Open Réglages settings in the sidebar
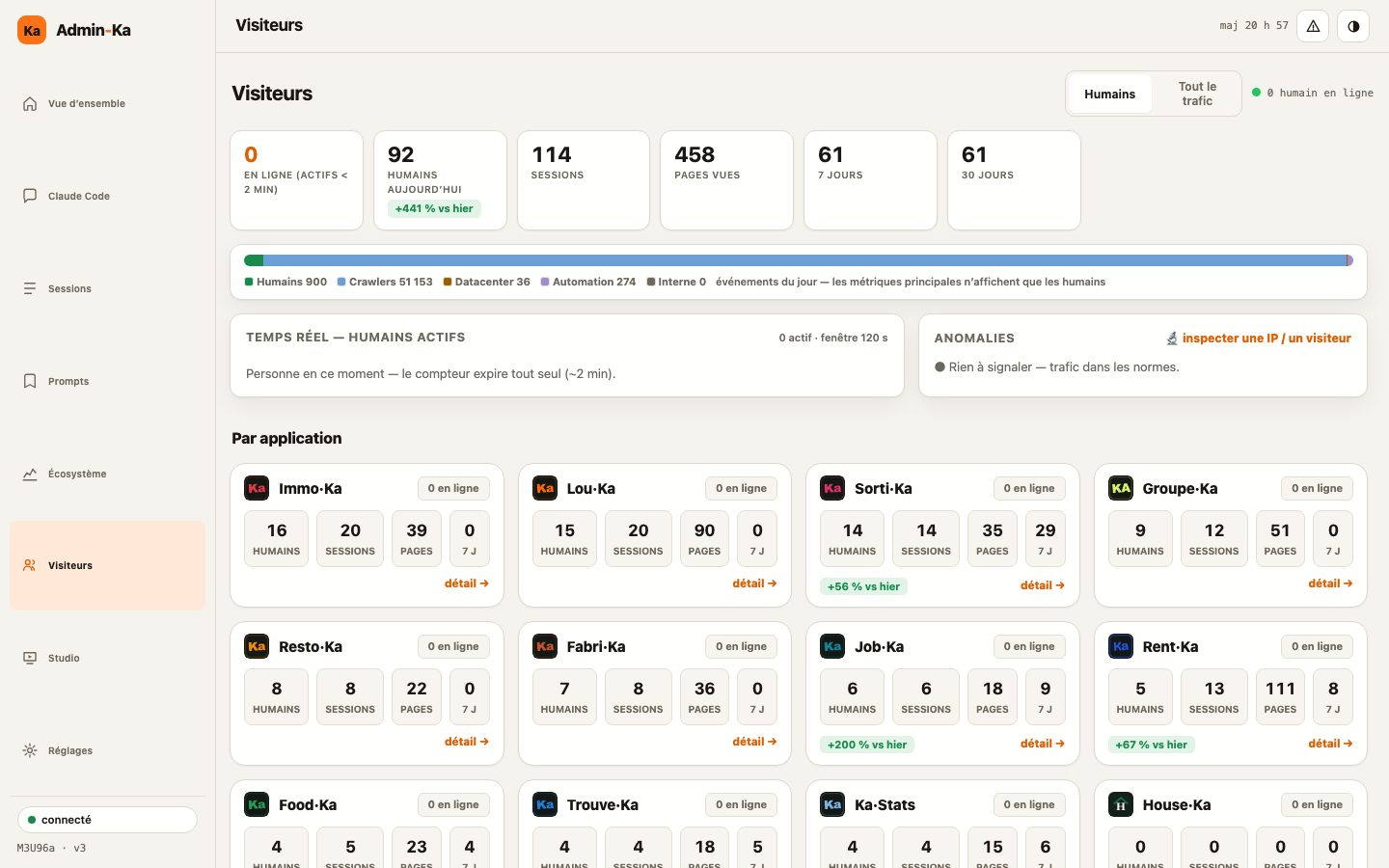 (107, 750)
